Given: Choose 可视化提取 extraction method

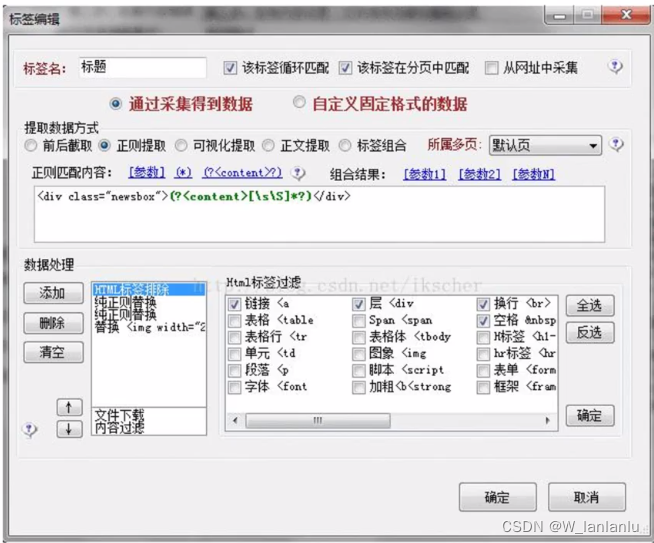Looking at the screenshot, I should (x=181, y=146).
